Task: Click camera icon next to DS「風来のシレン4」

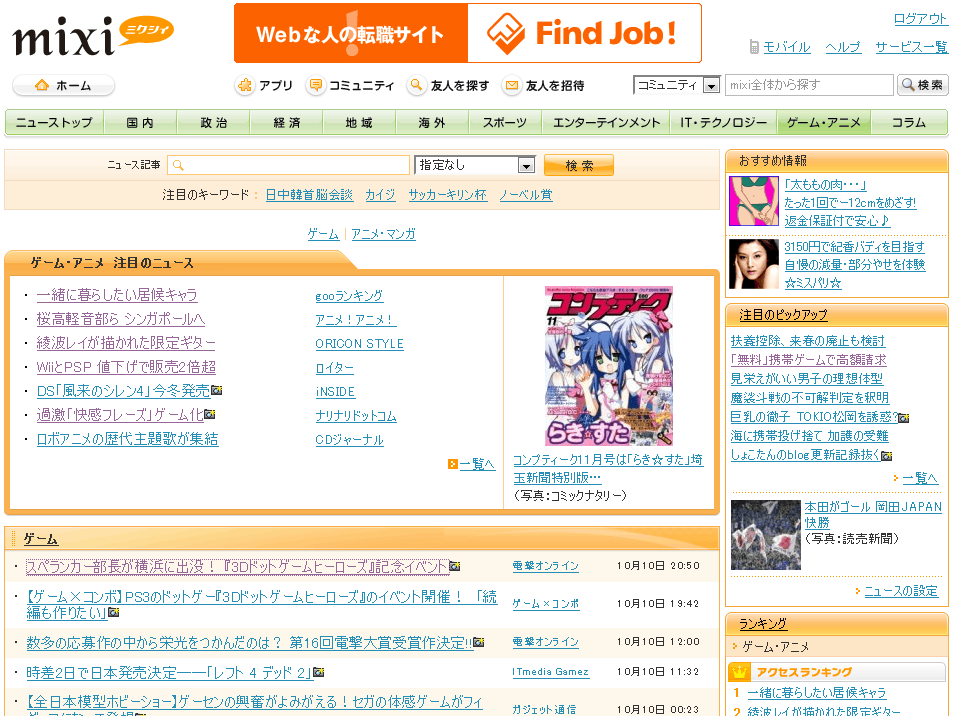Action: tap(216, 390)
